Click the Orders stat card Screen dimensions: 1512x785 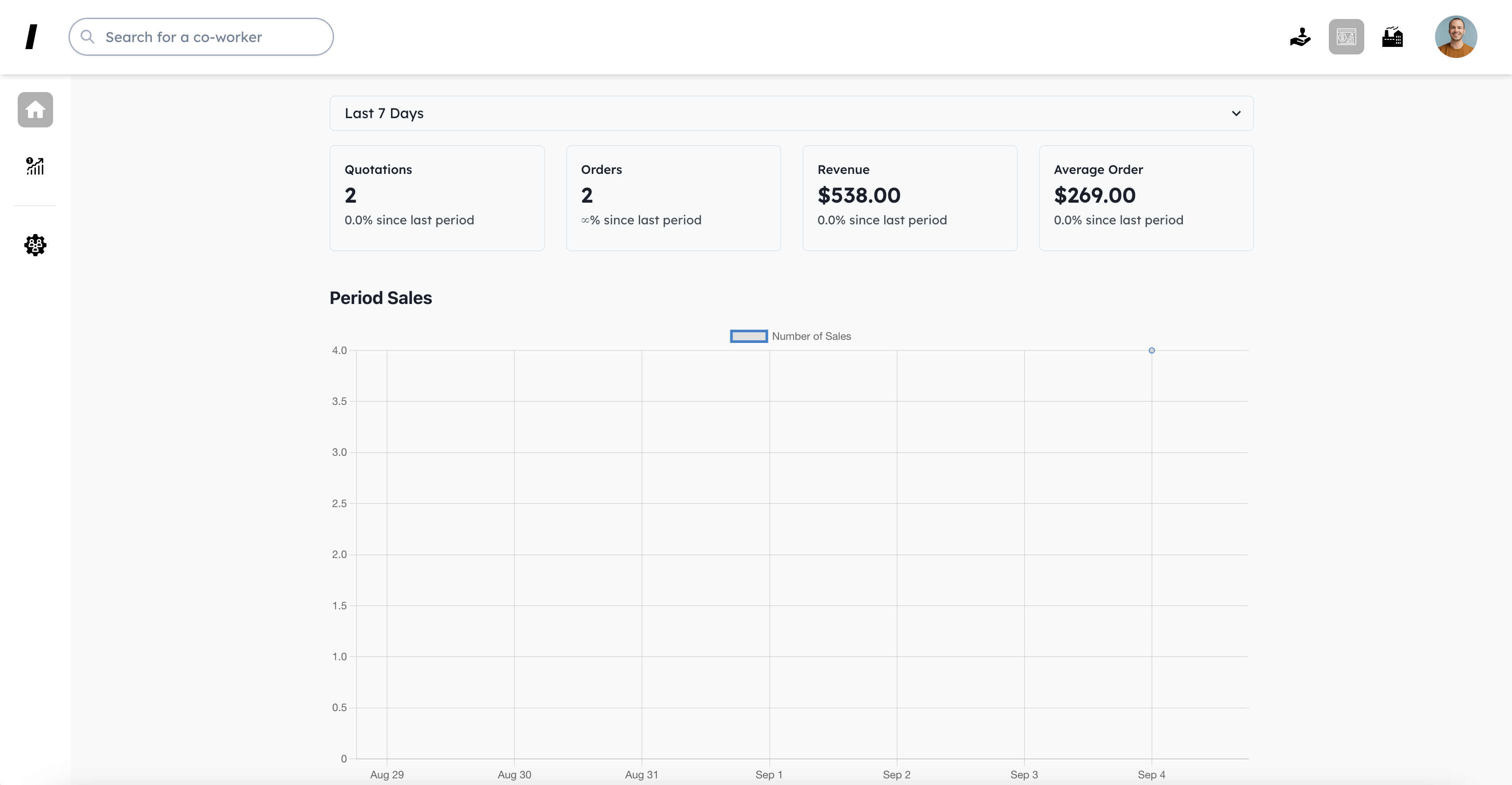coord(673,198)
